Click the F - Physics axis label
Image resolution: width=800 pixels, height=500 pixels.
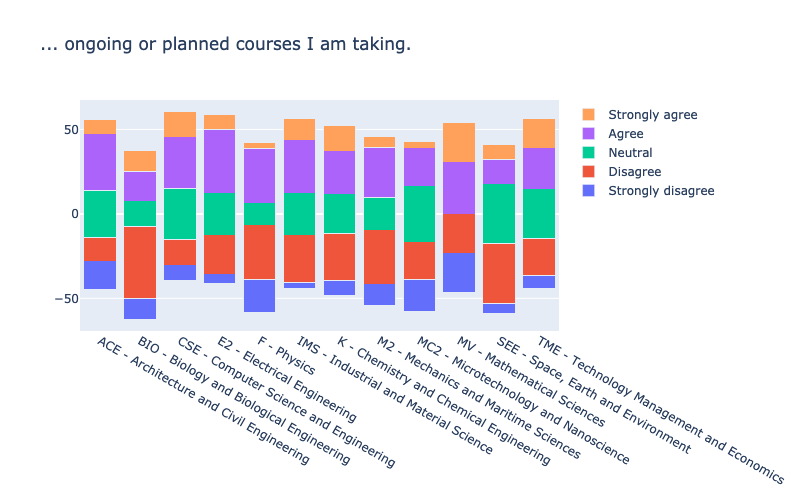[x=286, y=356]
